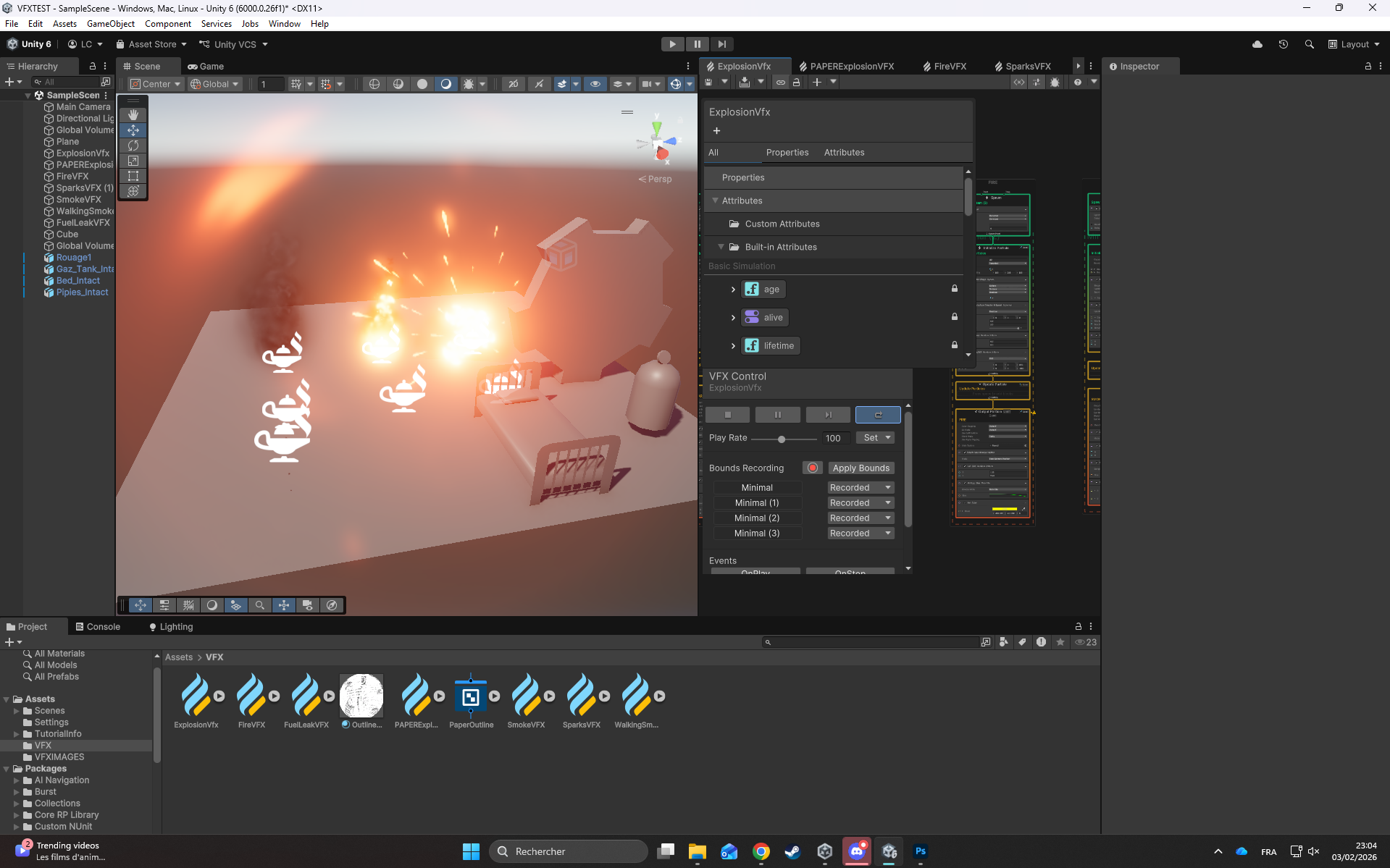
Task: Open the Set play rate dropdown
Action: tap(875, 438)
